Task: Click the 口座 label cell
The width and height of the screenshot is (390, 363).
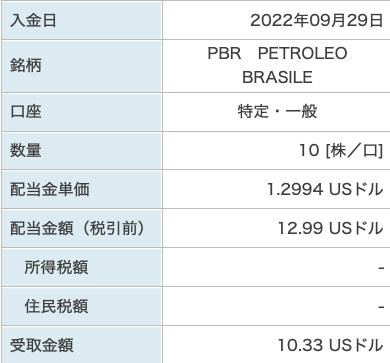Action: coord(82,112)
